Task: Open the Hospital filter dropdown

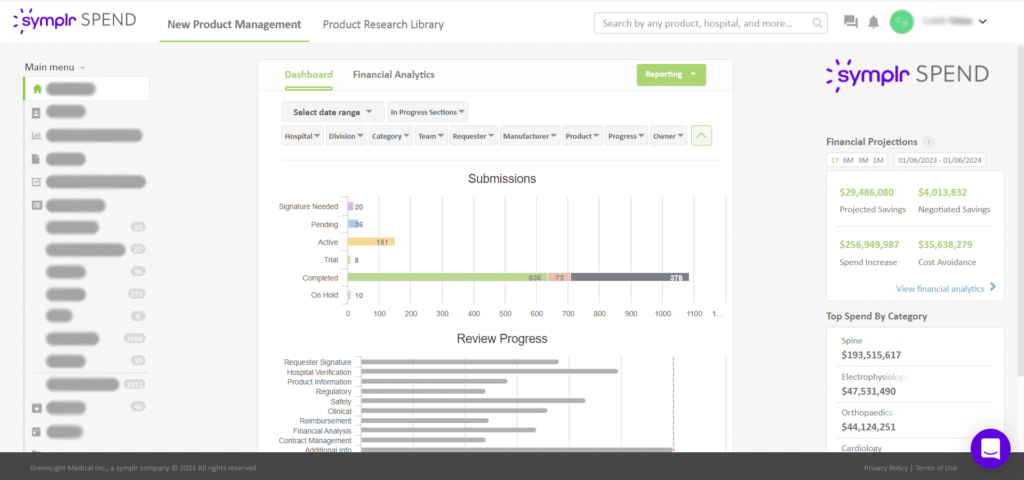Action: coord(302,136)
